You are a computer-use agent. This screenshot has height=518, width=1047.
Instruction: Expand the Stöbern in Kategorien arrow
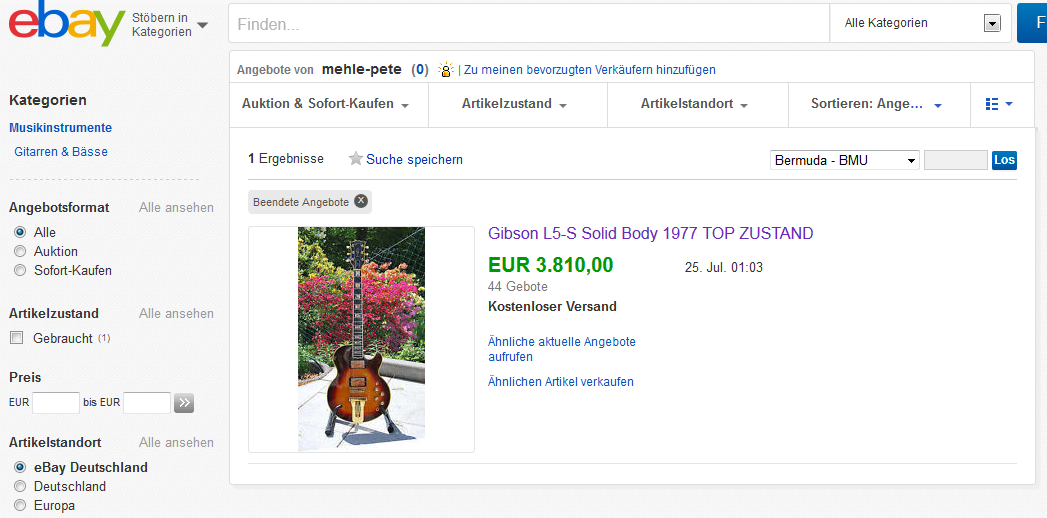202,25
